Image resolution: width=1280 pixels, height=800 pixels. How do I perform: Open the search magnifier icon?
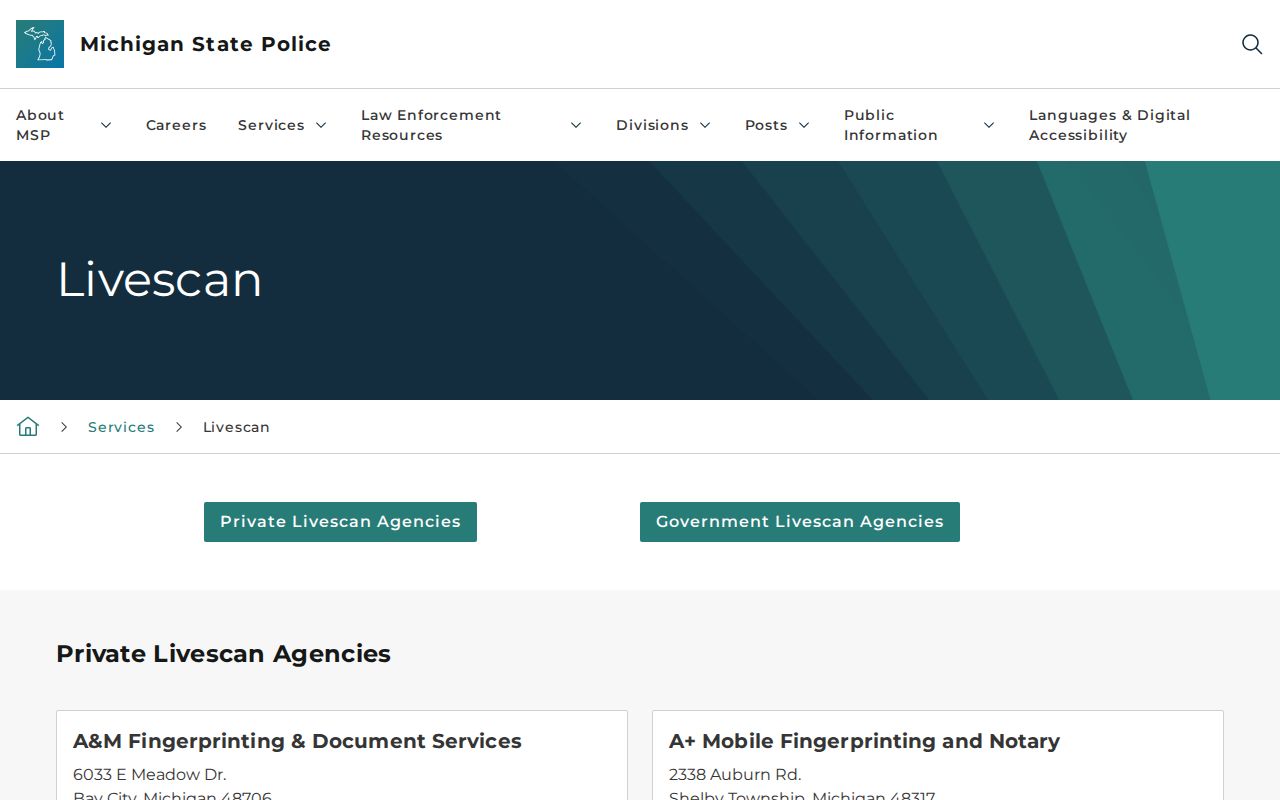coord(1252,44)
